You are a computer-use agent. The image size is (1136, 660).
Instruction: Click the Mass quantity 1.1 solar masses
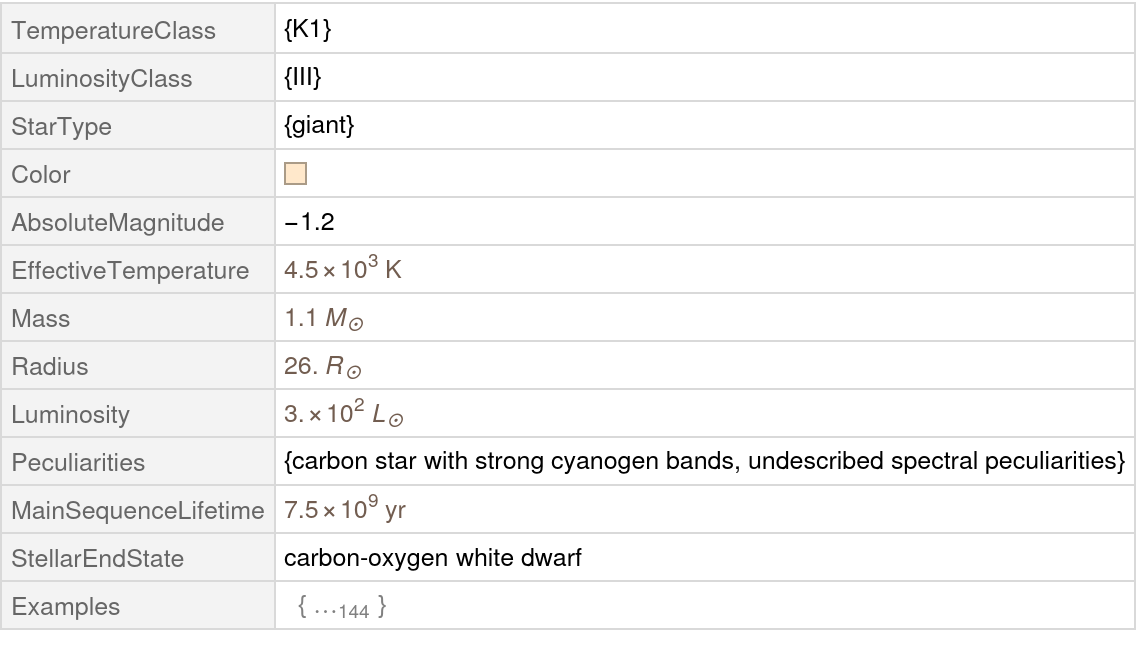pos(324,319)
